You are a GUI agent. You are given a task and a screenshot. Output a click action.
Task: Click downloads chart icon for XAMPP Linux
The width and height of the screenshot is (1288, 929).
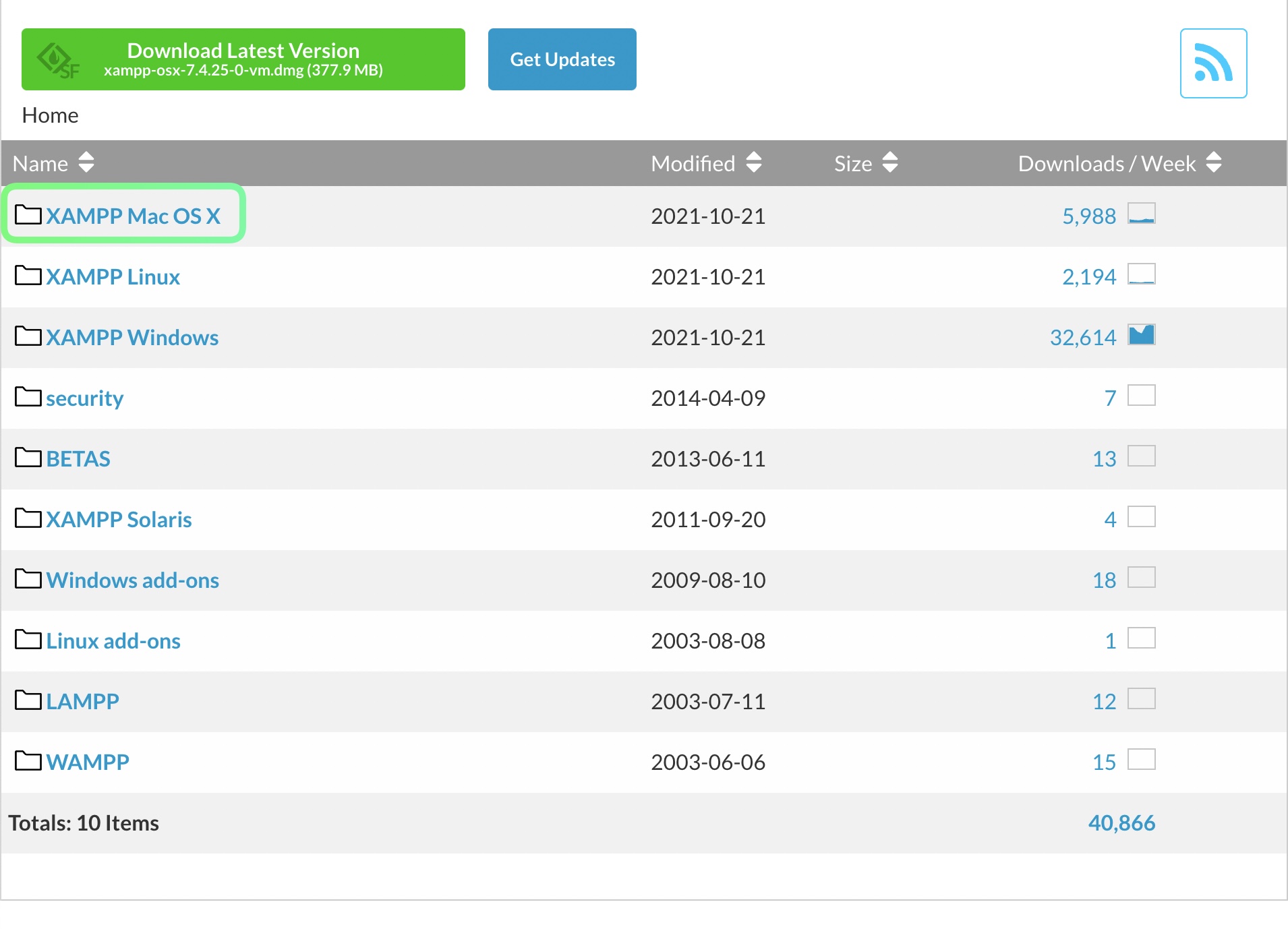[x=1142, y=274]
